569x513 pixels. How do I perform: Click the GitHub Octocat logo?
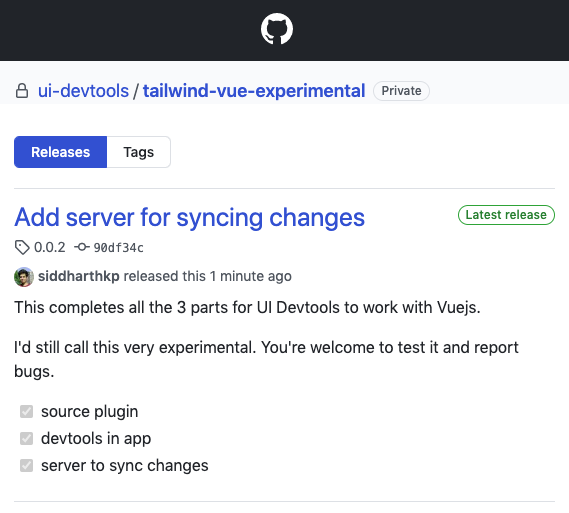pos(277,29)
